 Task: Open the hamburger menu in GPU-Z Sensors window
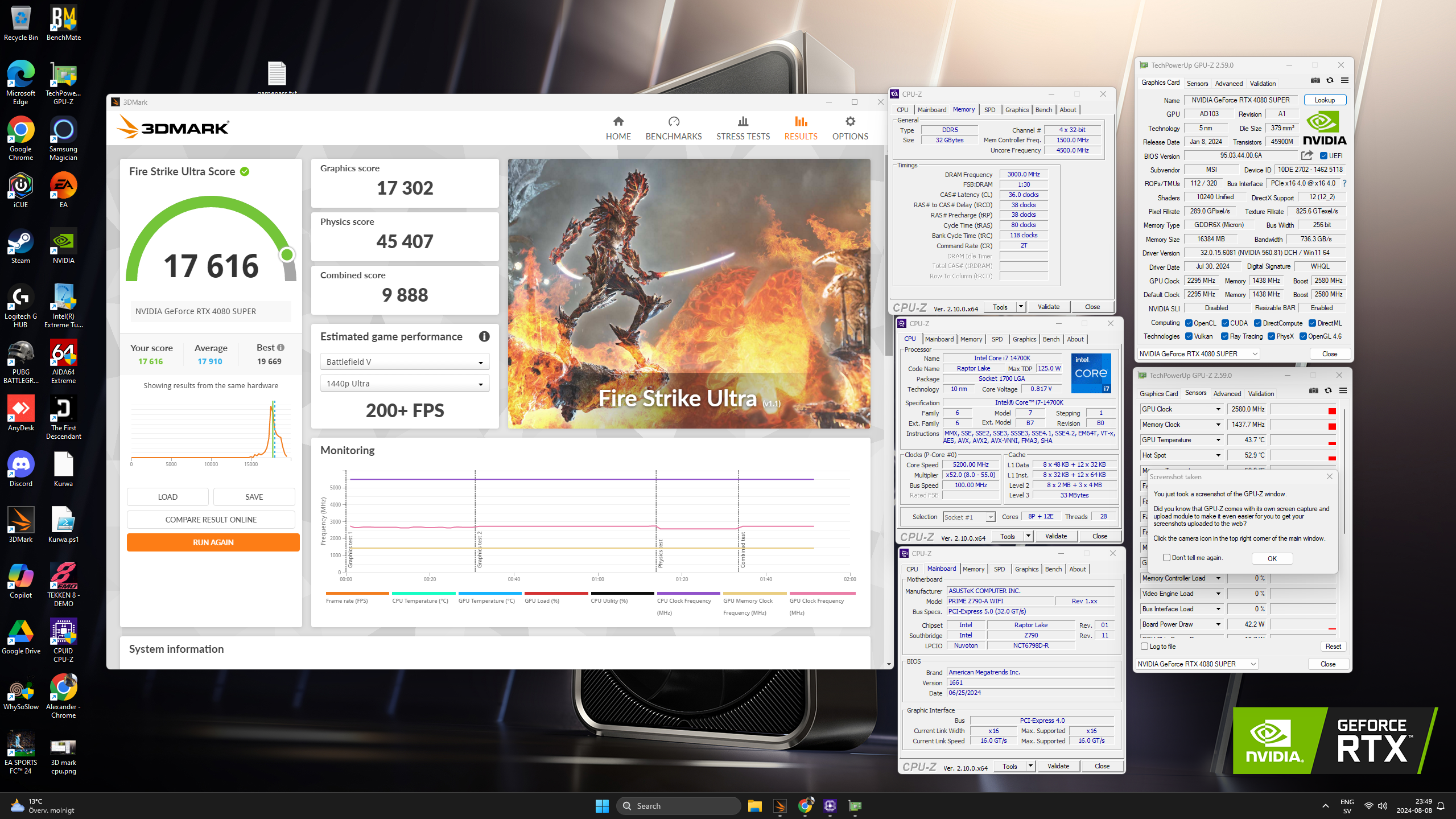[x=1343, y=390]
